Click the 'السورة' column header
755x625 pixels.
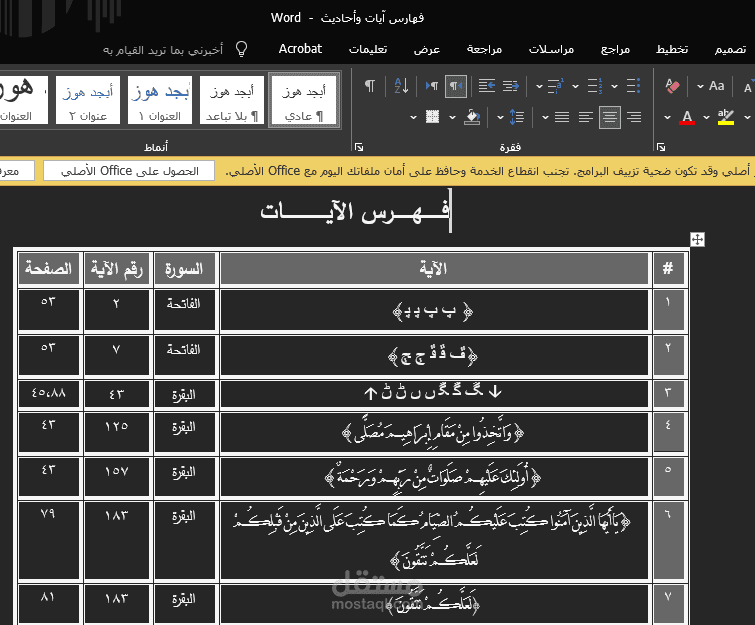pyautogui.click(x=184, y=269)
